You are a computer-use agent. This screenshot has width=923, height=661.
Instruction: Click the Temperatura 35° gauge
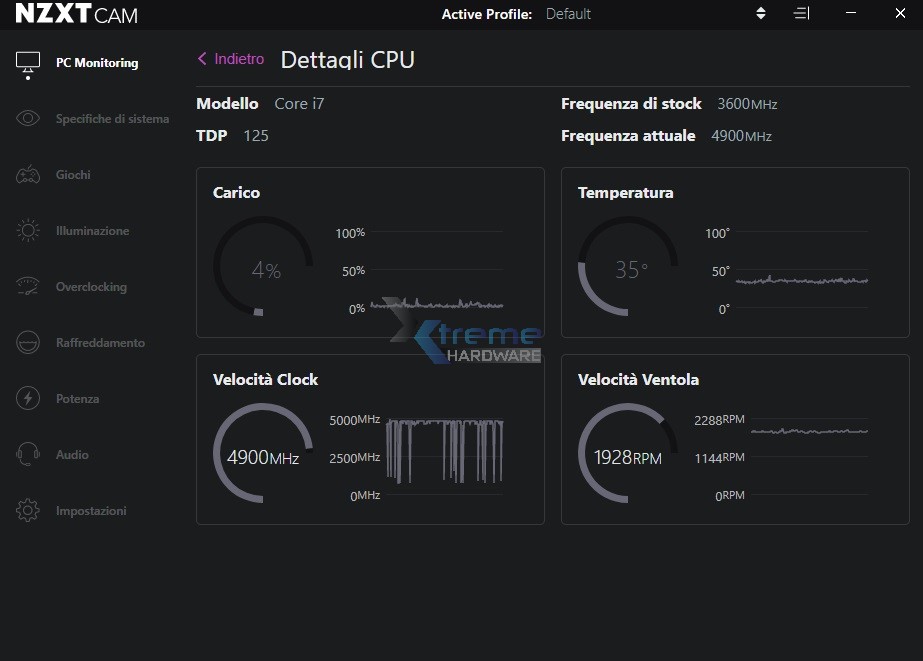coord(629,270)
